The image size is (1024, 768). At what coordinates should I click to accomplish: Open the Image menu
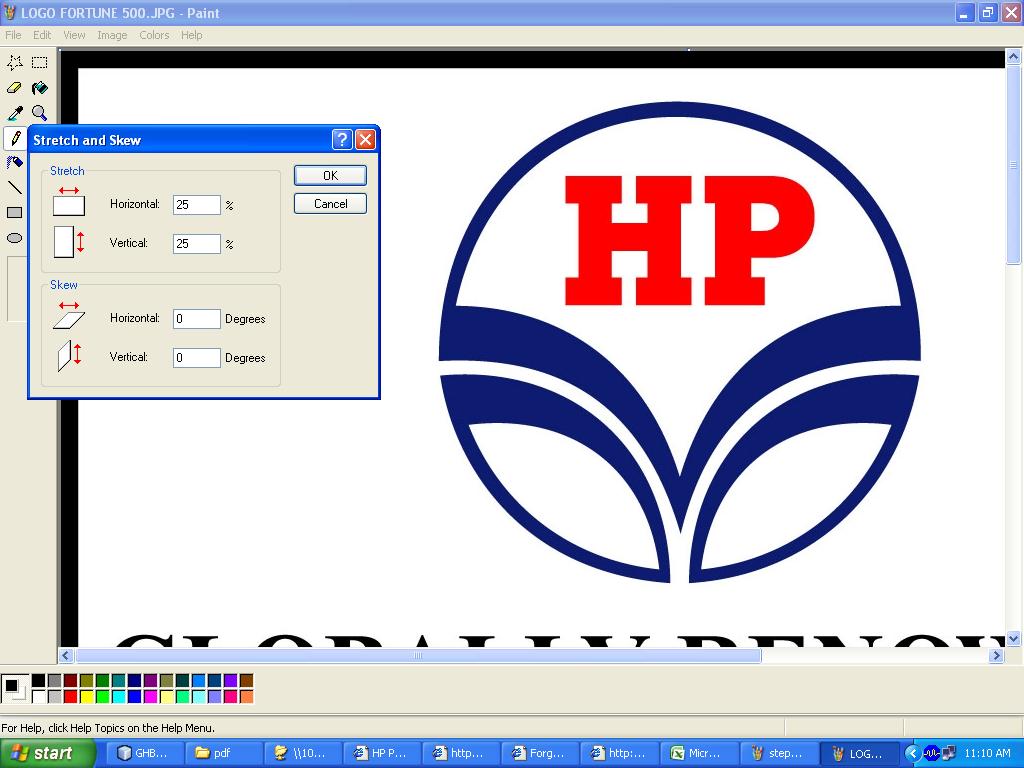pos(112,35)
